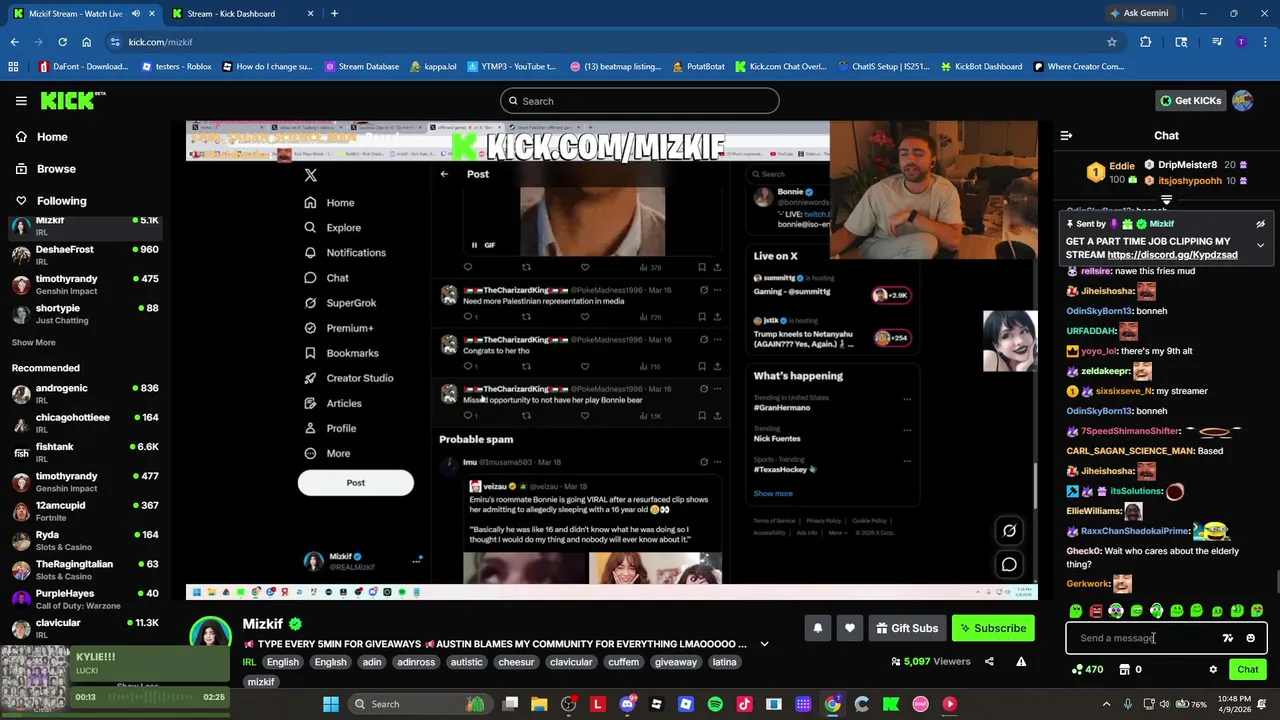Click the notification bell for Mizkif

point(817,628)
